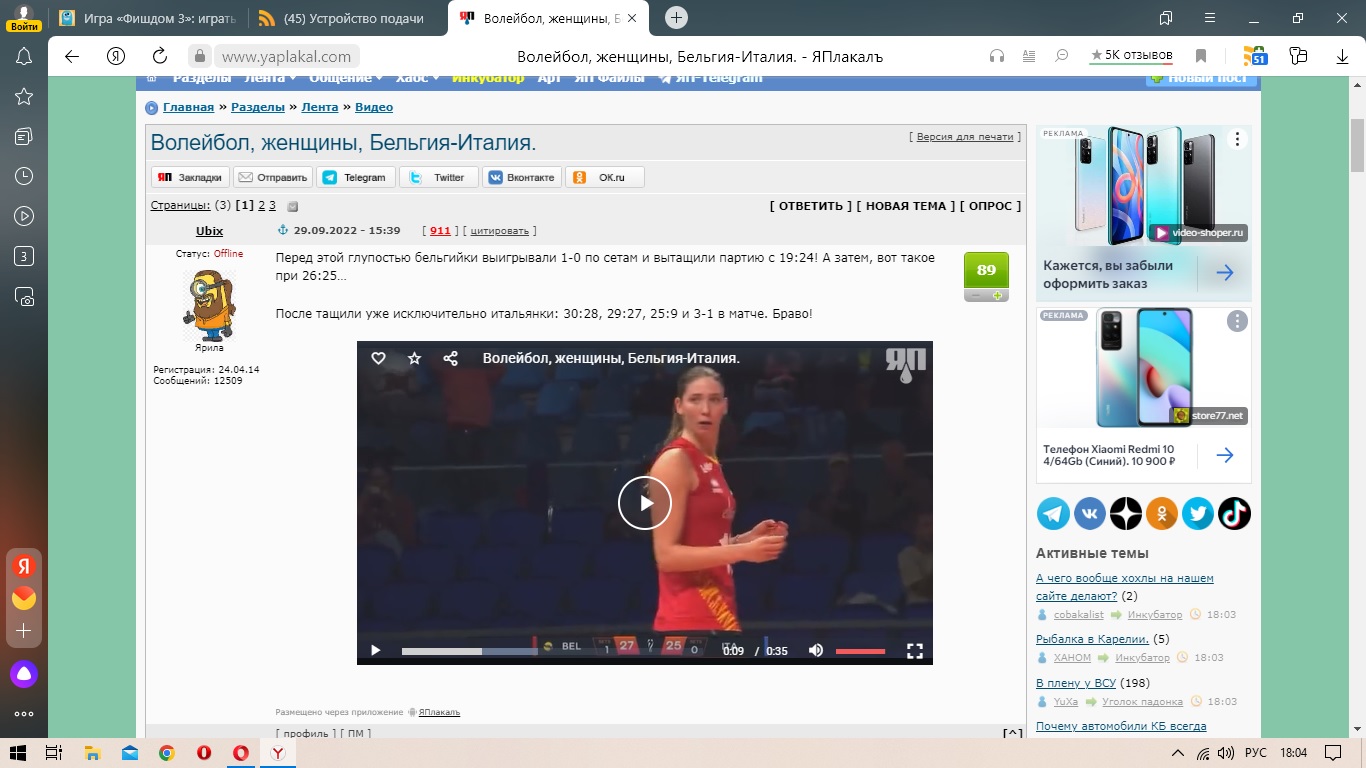Open the Лента dropdown in the site menu
Image resolution: width=1366 pixels, height=768 pixels.
[269, 78]
